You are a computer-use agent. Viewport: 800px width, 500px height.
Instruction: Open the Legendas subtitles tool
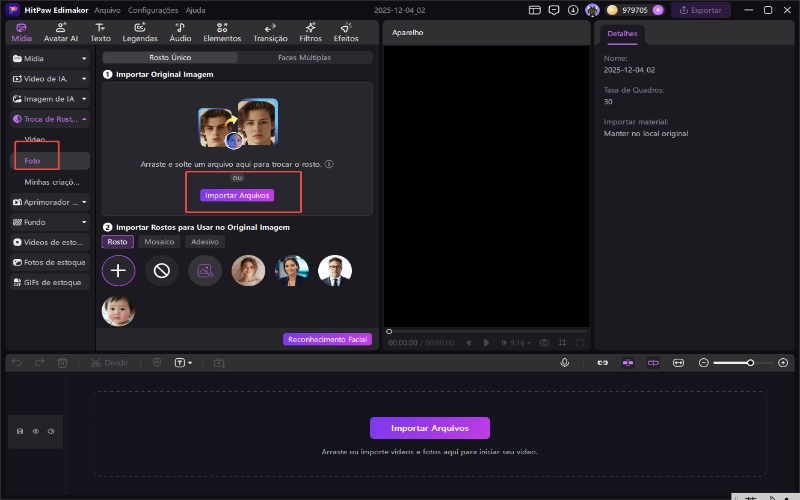(x=140, y=32)
